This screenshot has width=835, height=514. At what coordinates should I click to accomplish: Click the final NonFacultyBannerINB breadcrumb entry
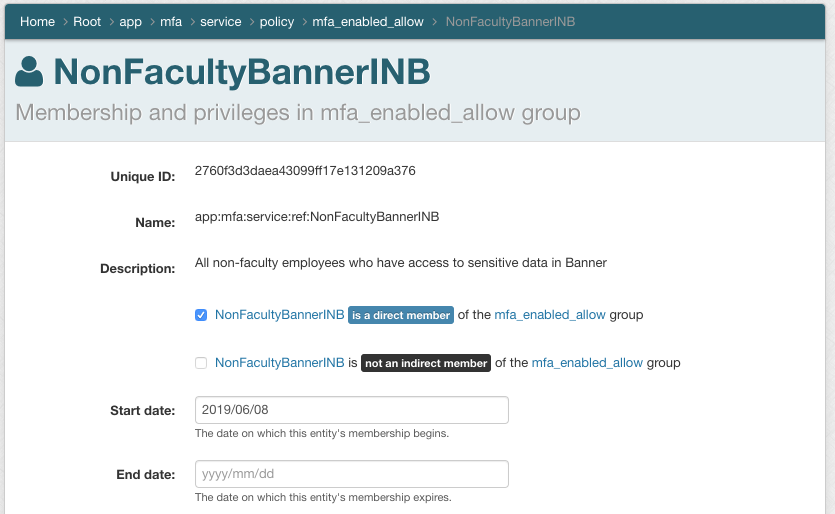click(510, 21)
